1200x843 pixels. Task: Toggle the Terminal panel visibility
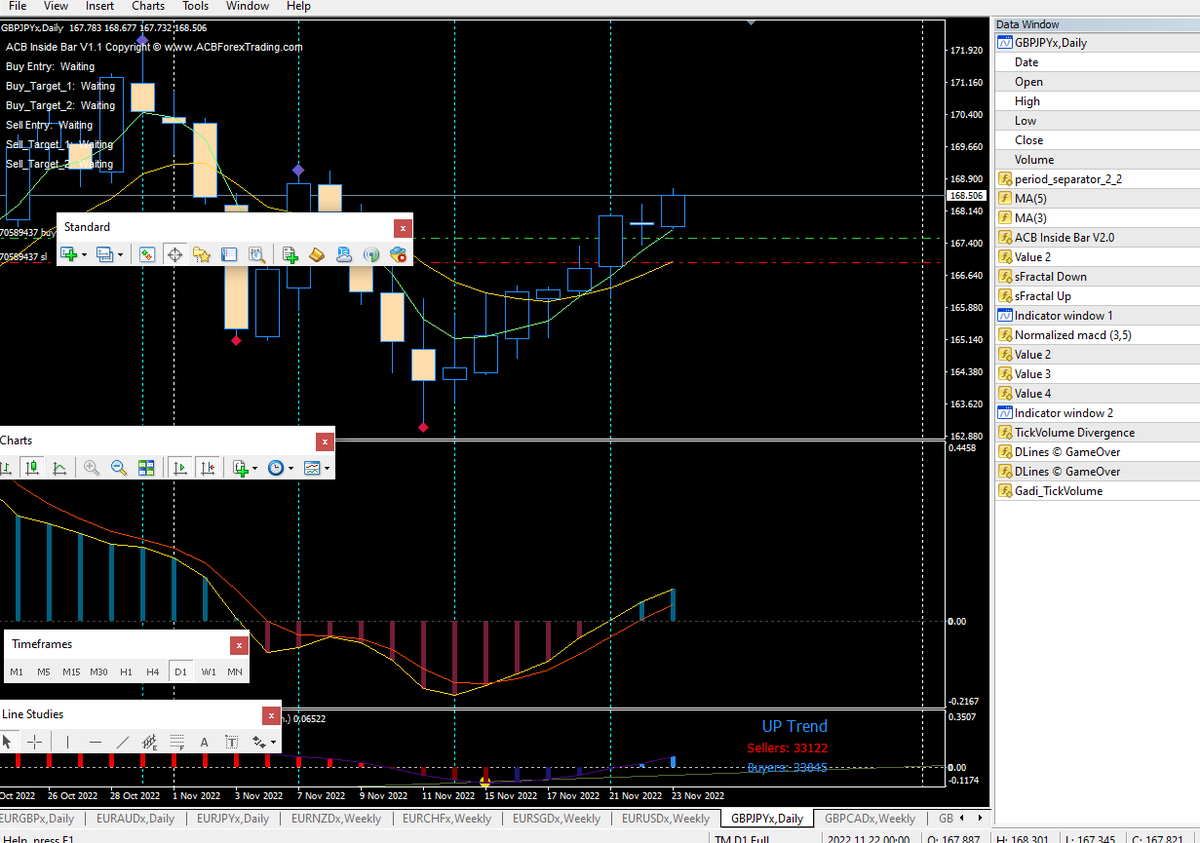coord(228,254)
